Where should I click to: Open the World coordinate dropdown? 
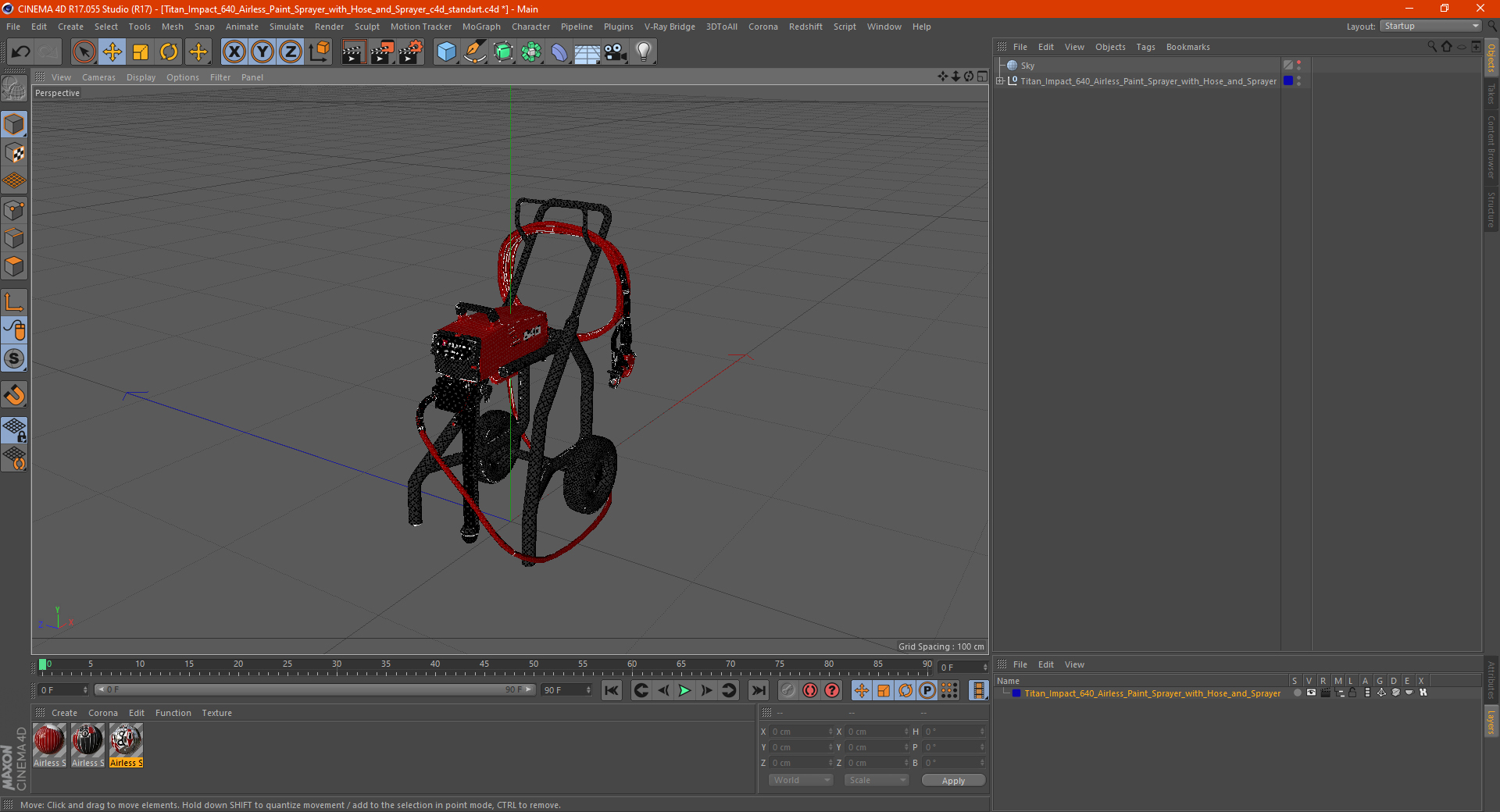pos(801,780)
